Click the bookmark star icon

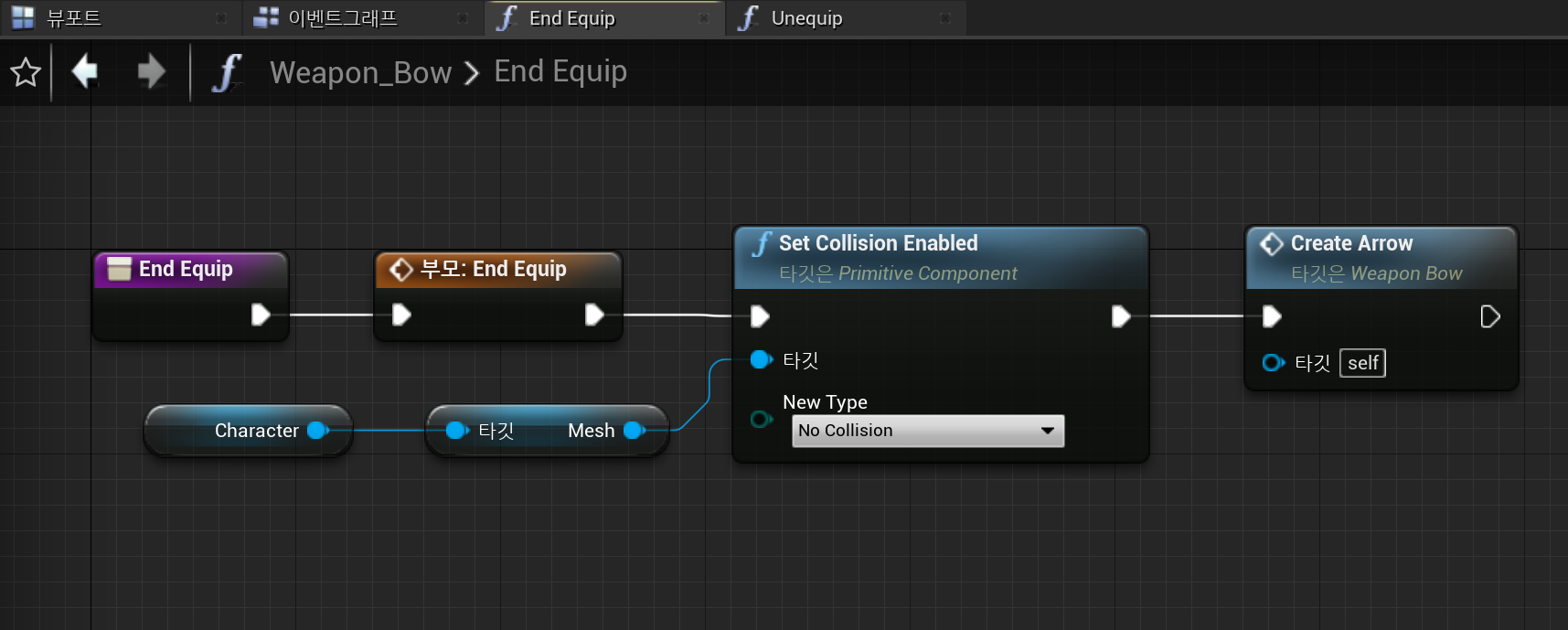point(26,72)
